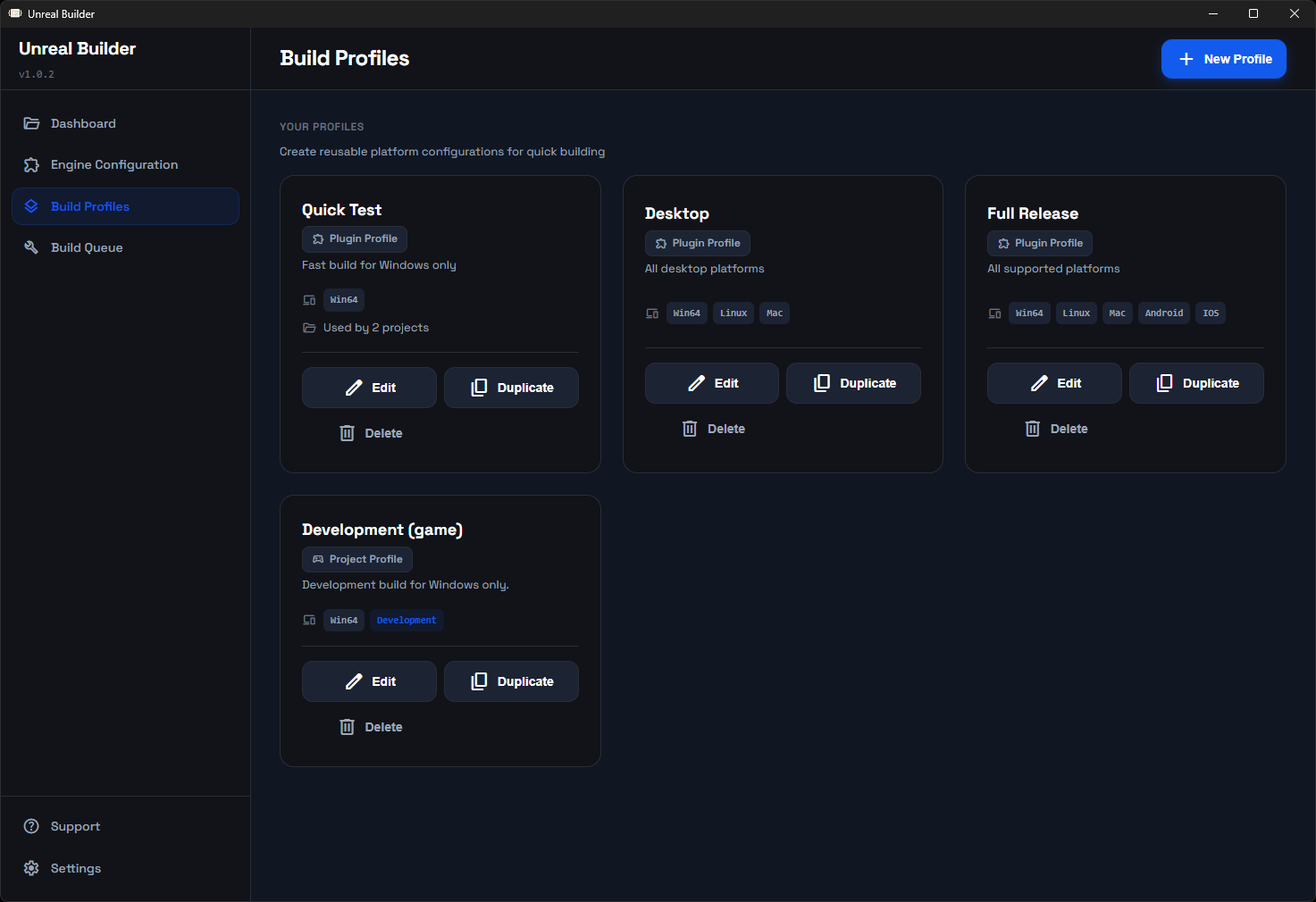The image size is (1316, 902).
Task: Open Settings in the sidebar
Action: [x=125, y=868]
